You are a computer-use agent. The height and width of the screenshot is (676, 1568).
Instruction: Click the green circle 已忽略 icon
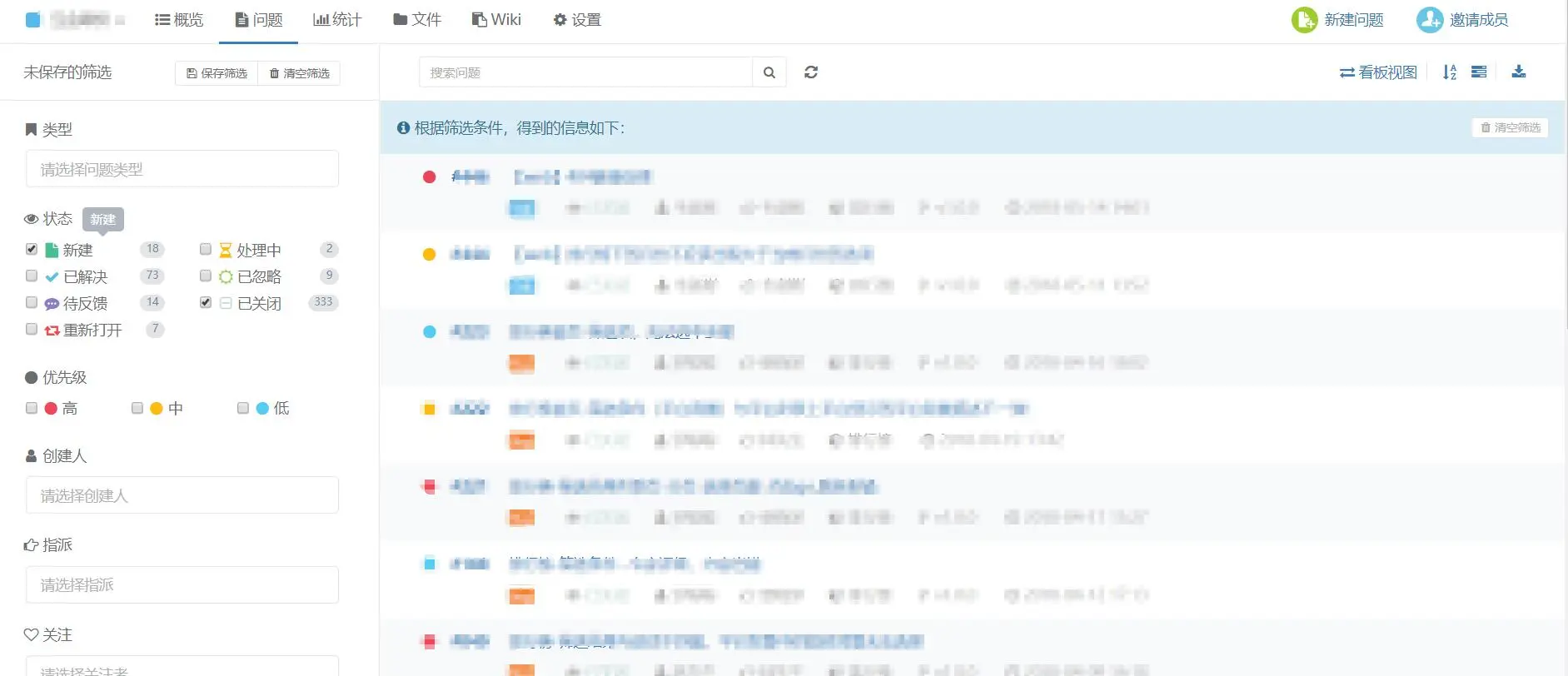tap(226, 276)
